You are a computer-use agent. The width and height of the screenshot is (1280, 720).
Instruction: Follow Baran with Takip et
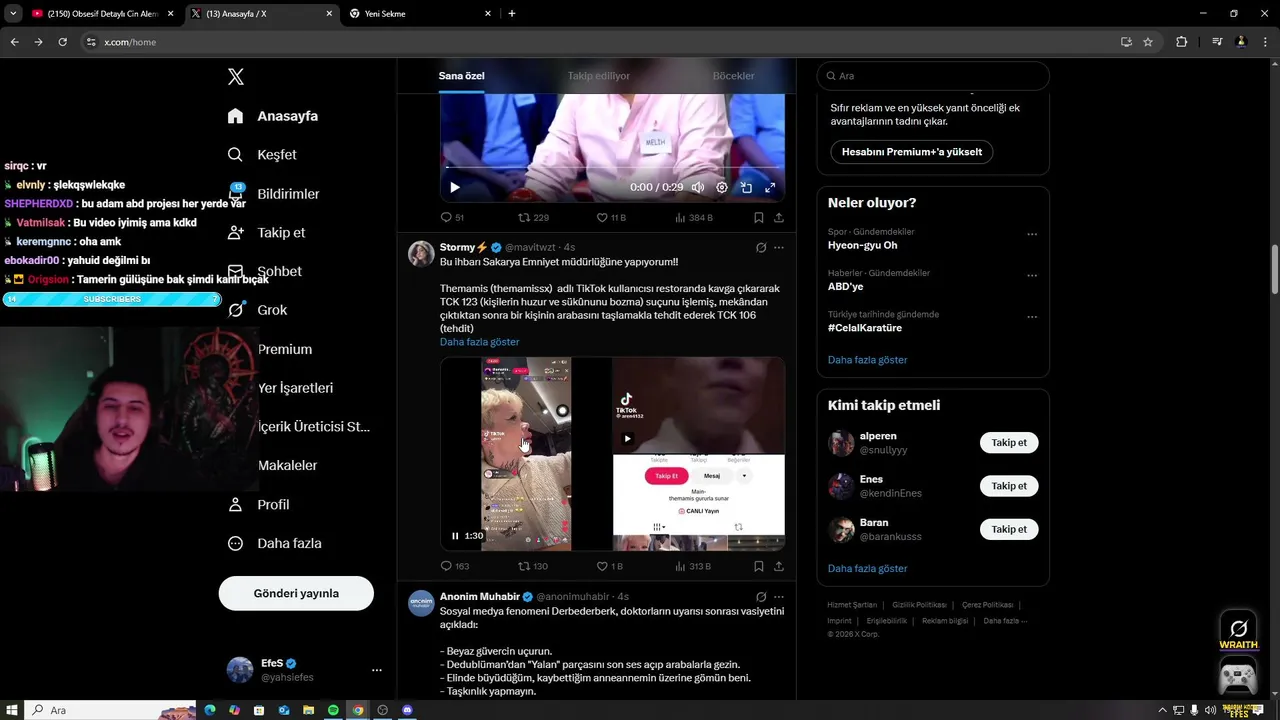[x=1009, y=529]
